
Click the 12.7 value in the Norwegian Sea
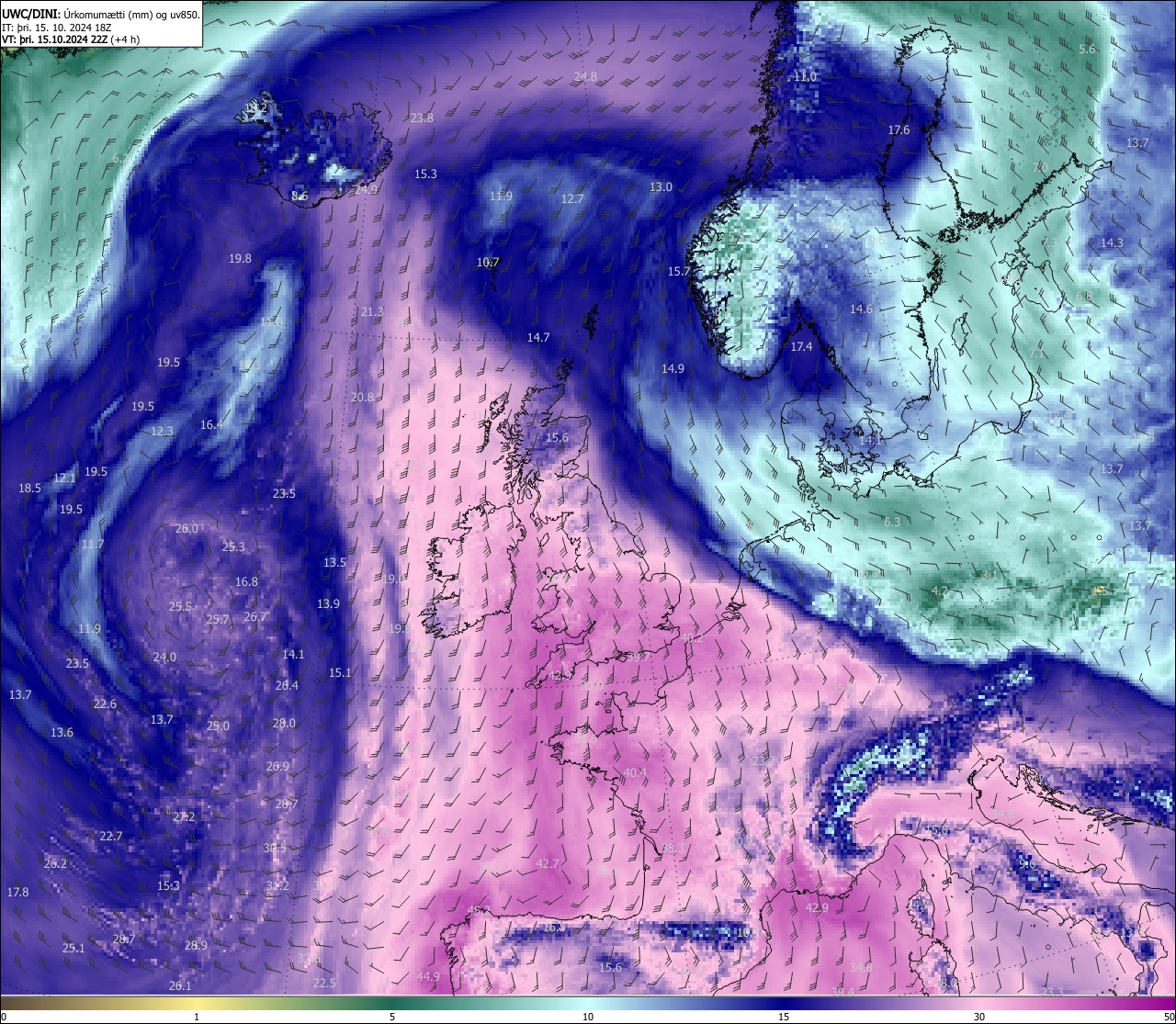[x=572, y=198]
